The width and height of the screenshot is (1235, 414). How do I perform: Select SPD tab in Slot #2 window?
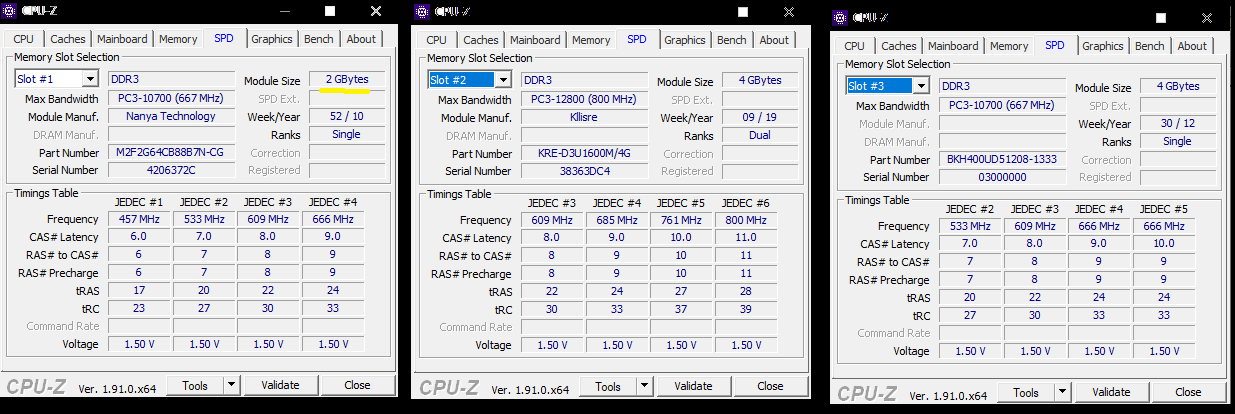point(637,39)
